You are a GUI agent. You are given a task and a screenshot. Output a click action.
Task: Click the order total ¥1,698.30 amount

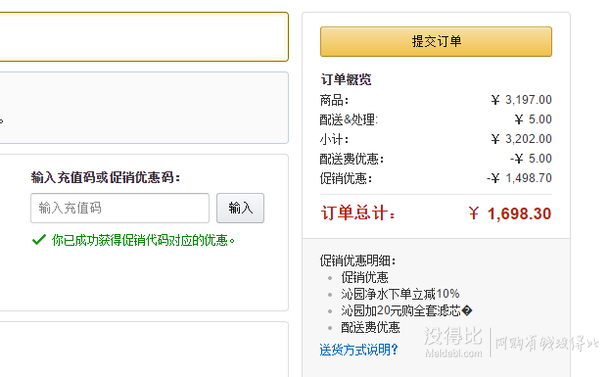510,214
